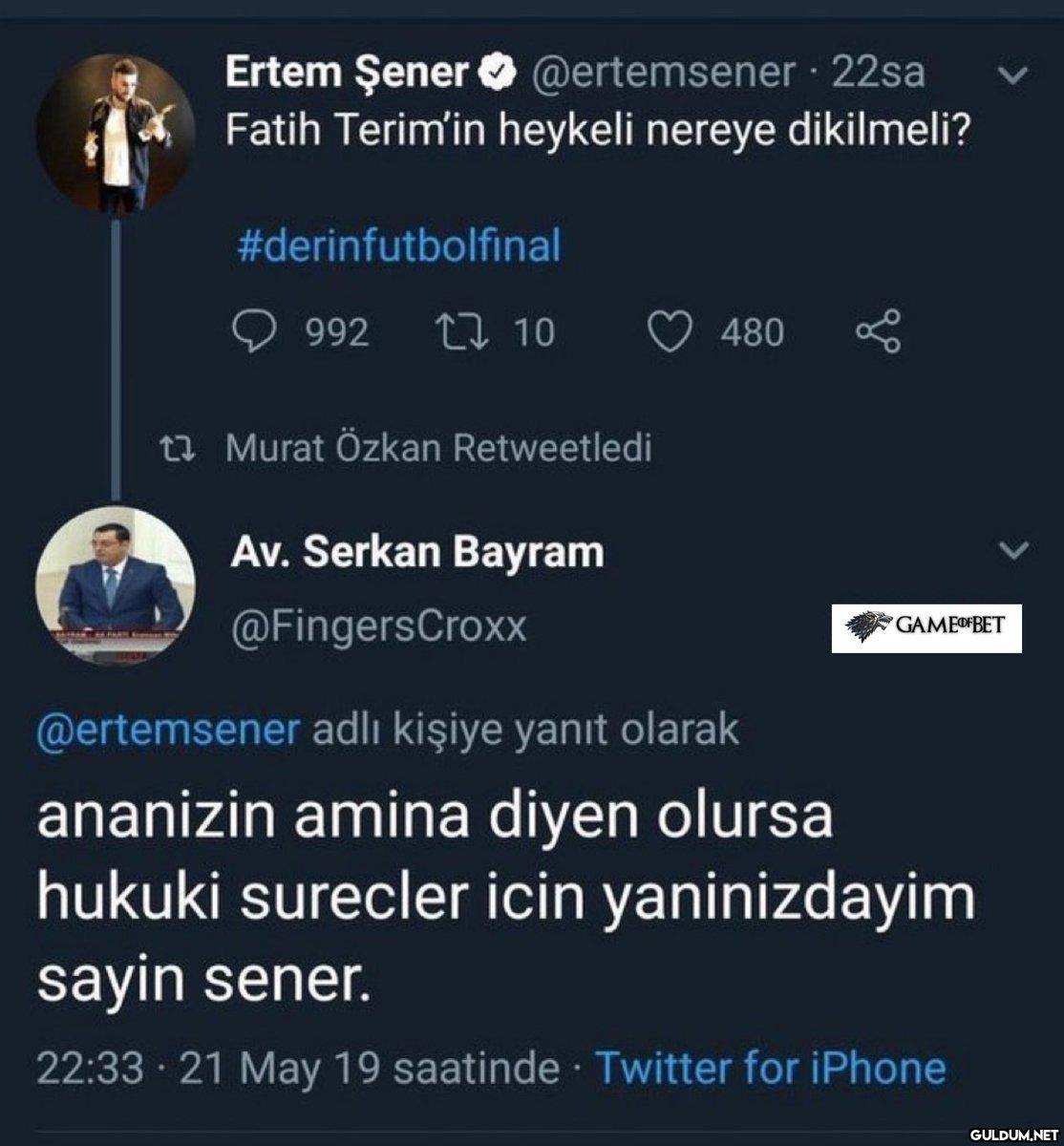
Task: Click the share icon on first tweet
Action: pos(878,331)
